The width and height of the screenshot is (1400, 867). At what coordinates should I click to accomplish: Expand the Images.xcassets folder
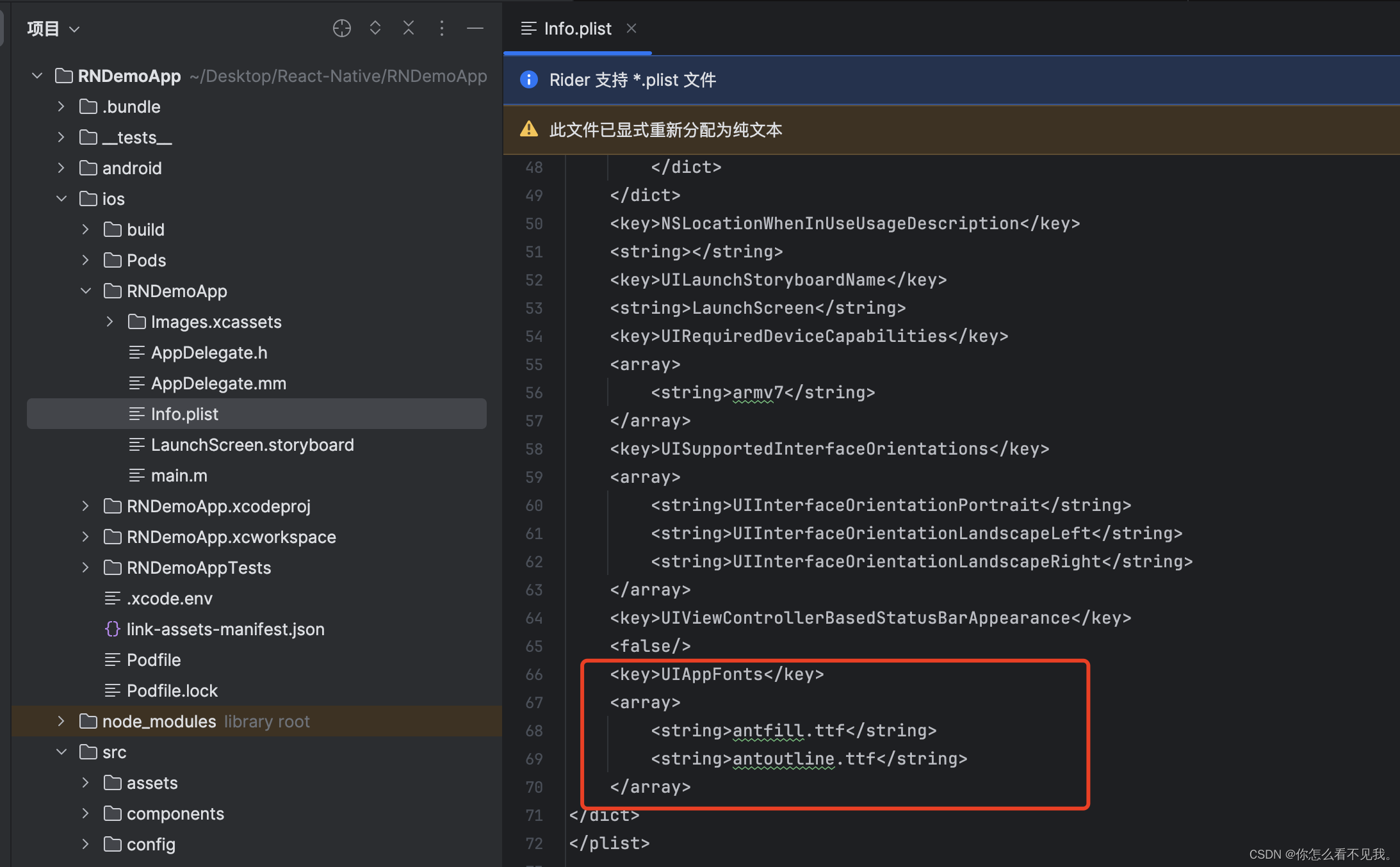(110, 321)
